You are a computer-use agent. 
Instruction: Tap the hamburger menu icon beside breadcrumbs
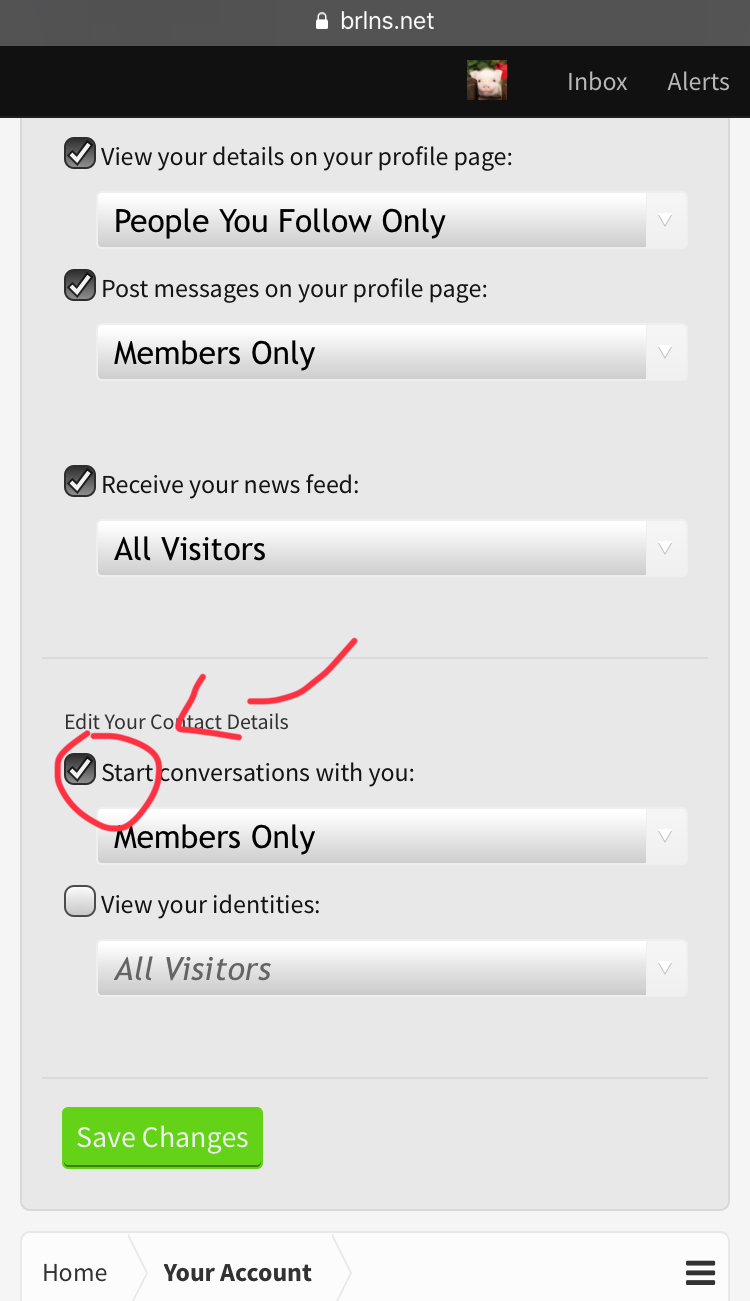[x=701, y=1273]
